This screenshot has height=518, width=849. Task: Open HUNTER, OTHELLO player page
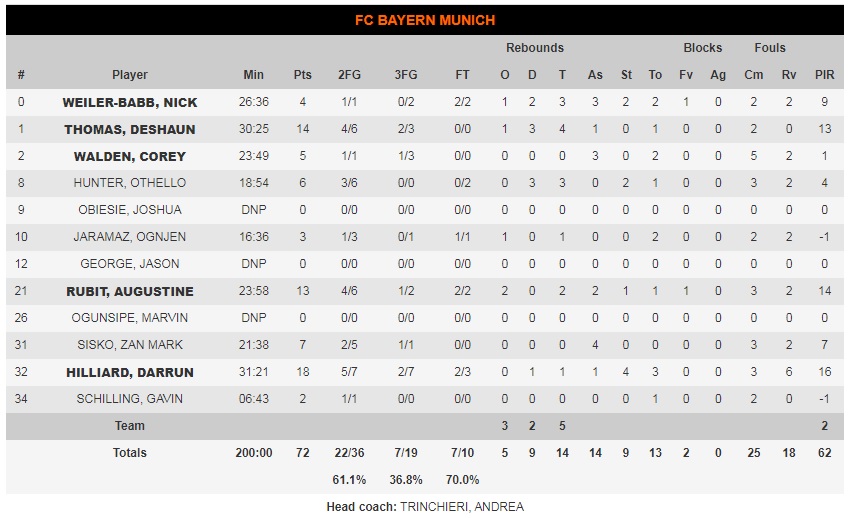click(129, 183)
